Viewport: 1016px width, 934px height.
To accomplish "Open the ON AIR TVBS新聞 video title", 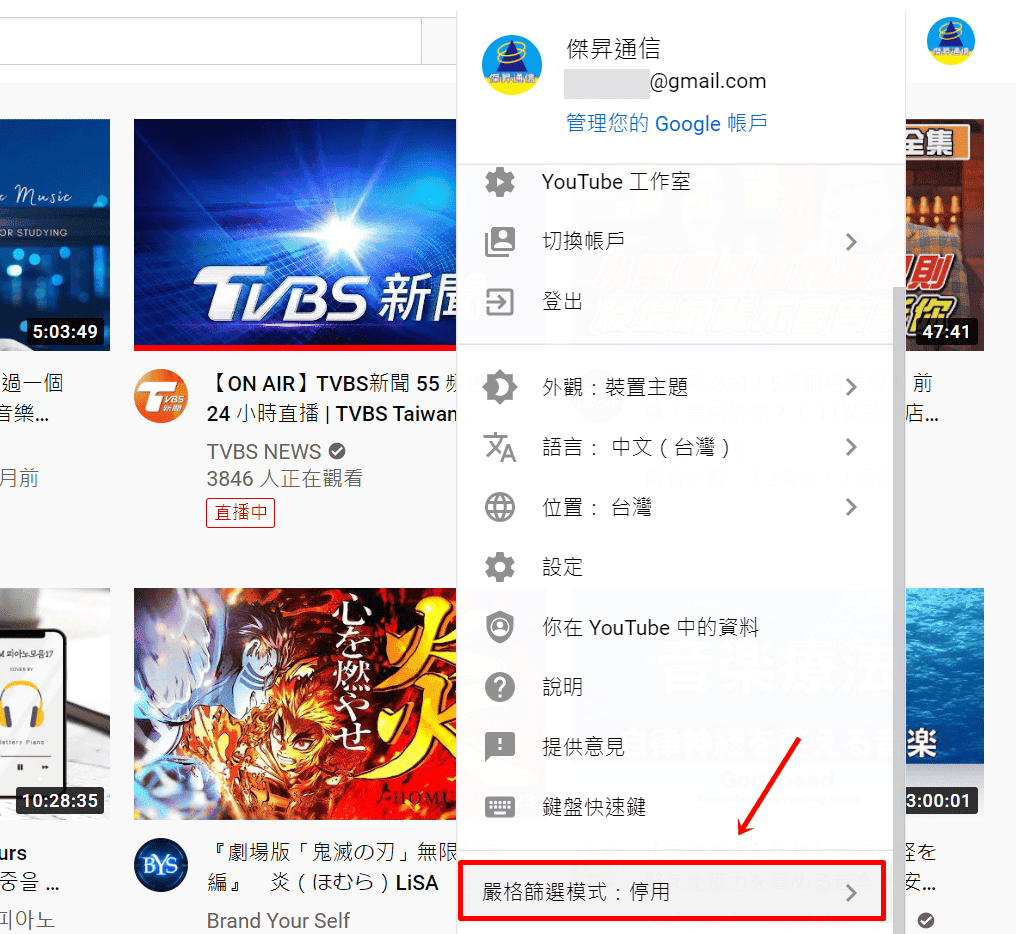I will (331, 398).
